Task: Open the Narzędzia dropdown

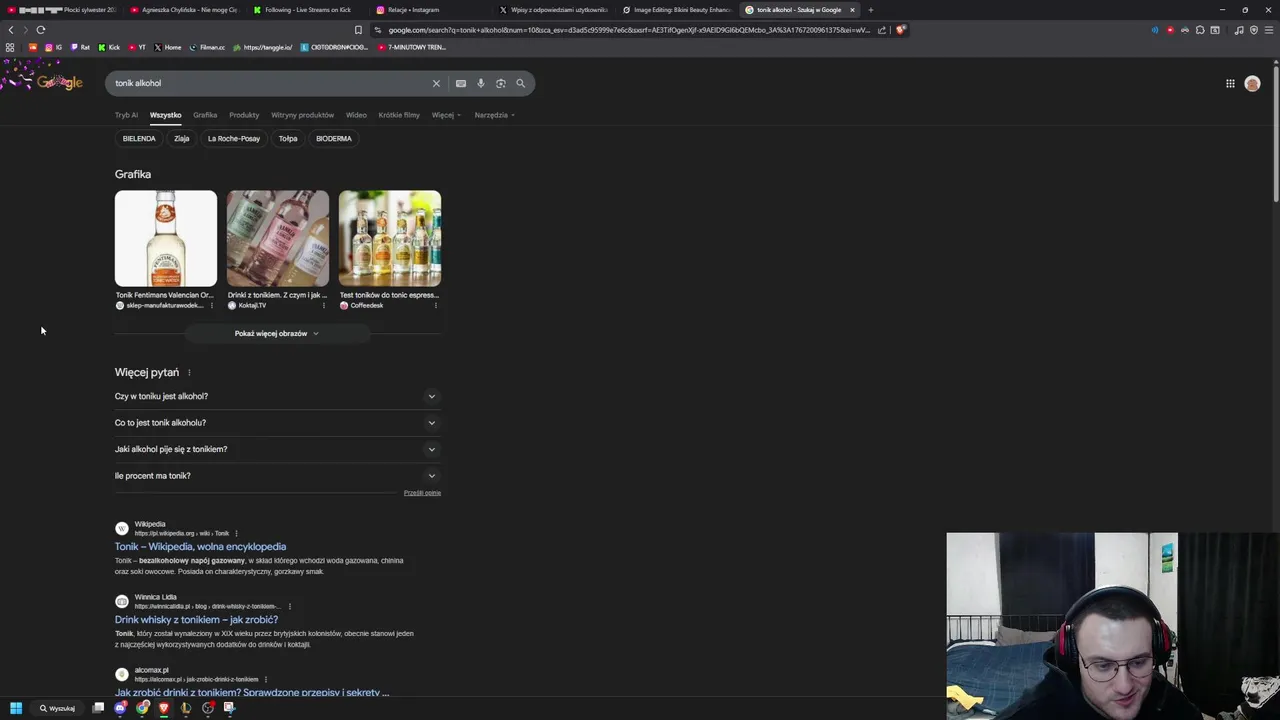Action: [494, 115]
